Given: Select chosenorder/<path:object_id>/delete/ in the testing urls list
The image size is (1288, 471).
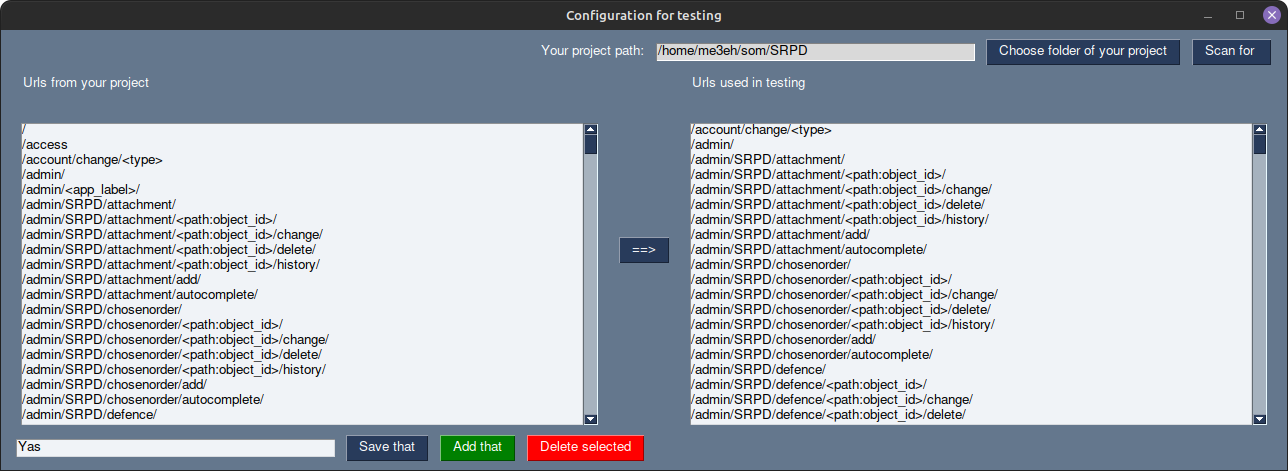Looking at the screenshot, I should [970, 310].
